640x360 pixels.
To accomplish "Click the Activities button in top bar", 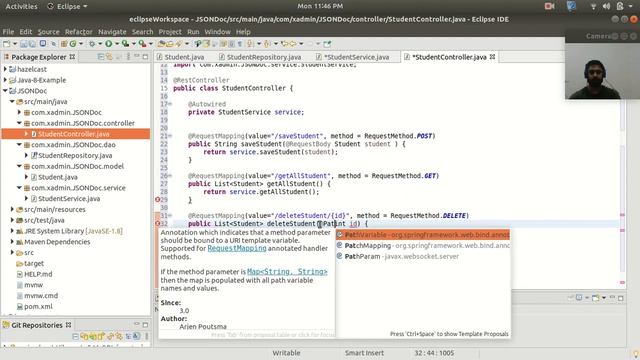I will (21, 6).
